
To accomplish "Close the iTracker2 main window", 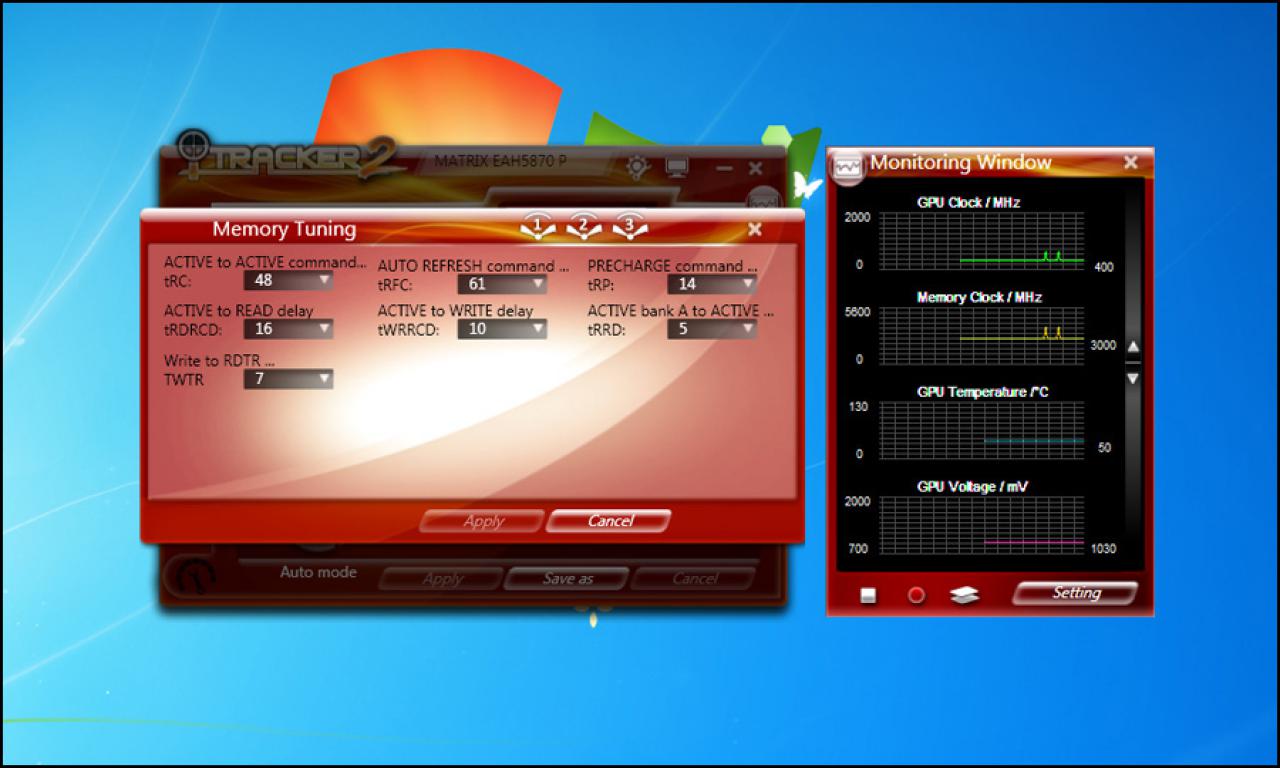I will [756, 168].
